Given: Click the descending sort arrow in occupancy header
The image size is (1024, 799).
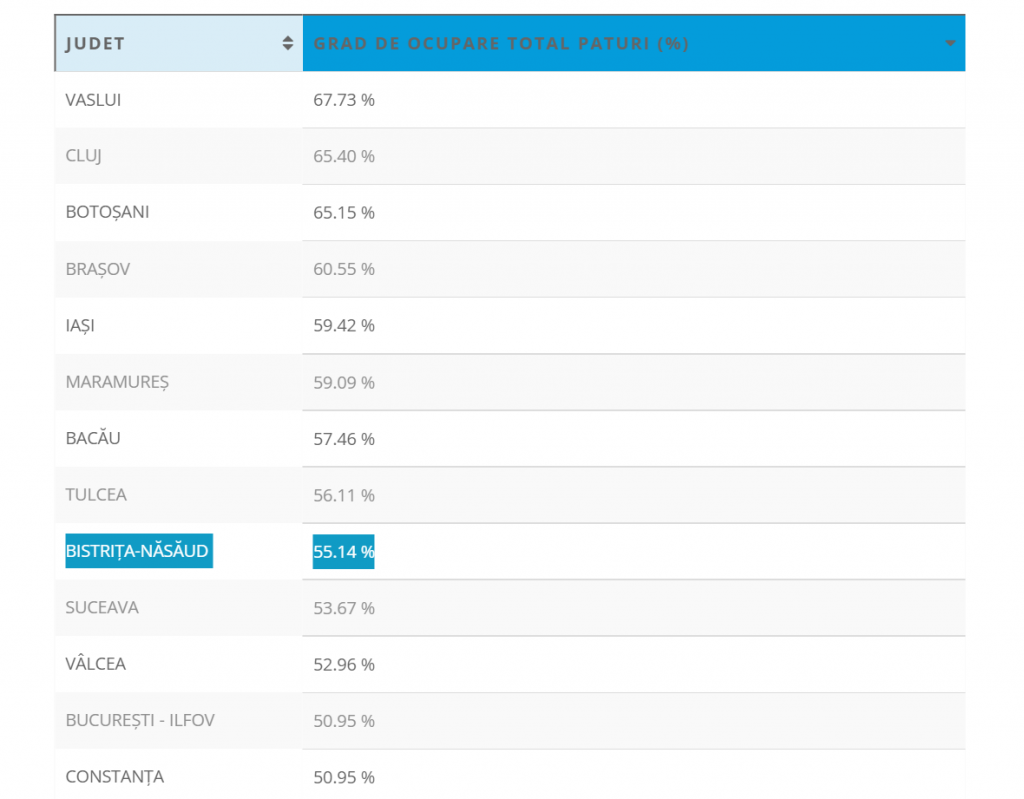Looking at the screenshot, I should [x=950, y=43].
